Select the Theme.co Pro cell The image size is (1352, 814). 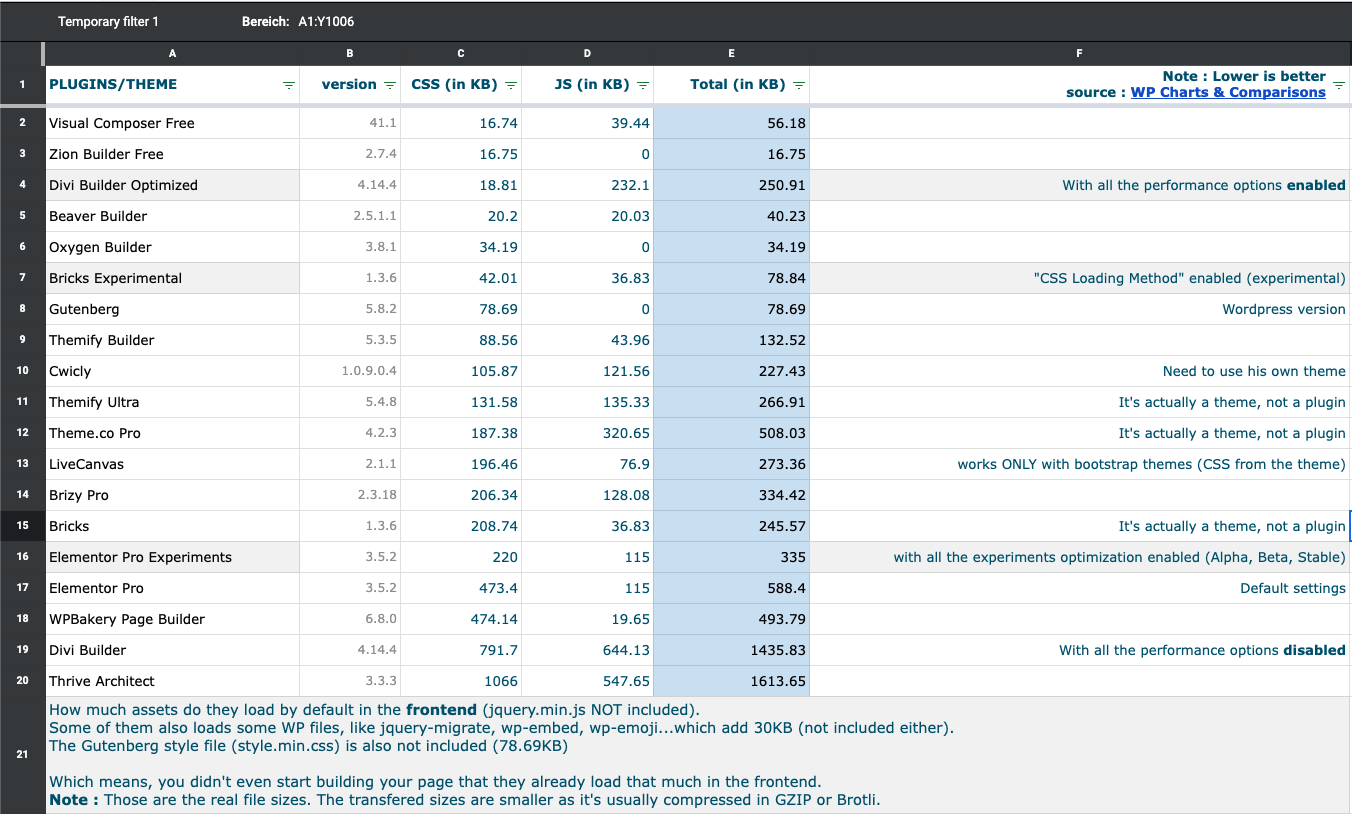172,433
